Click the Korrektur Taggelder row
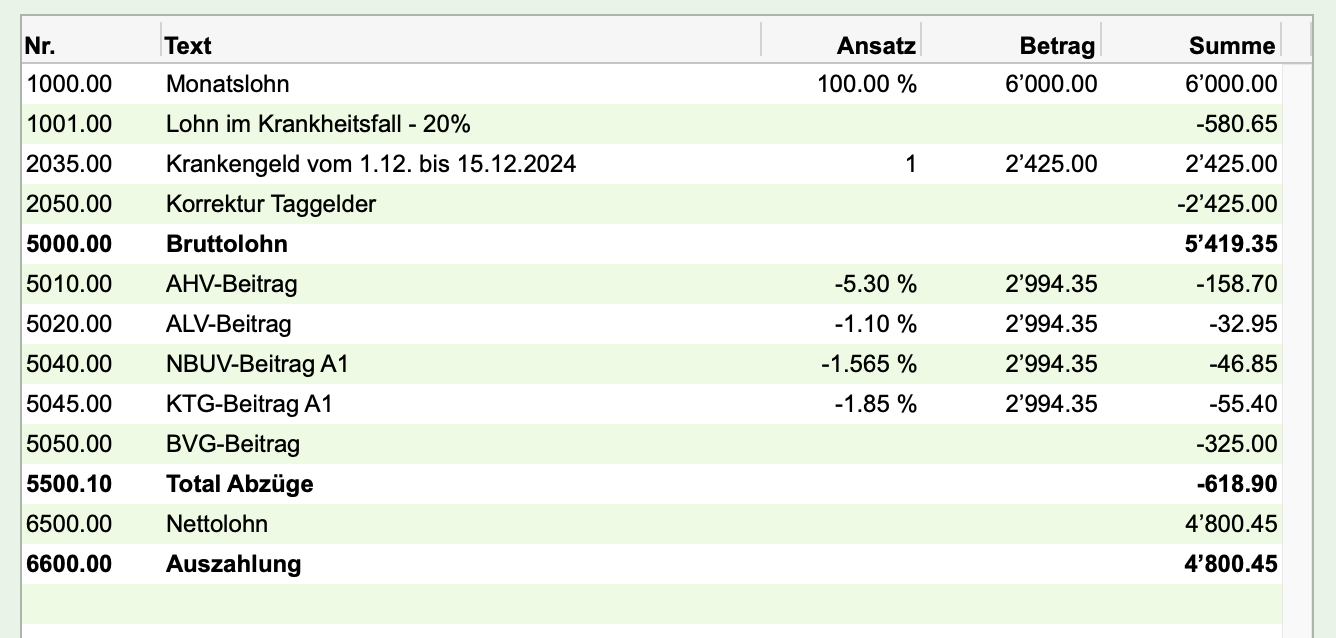Viewport: 1336px width, 638px height. [x=652, y=204]
